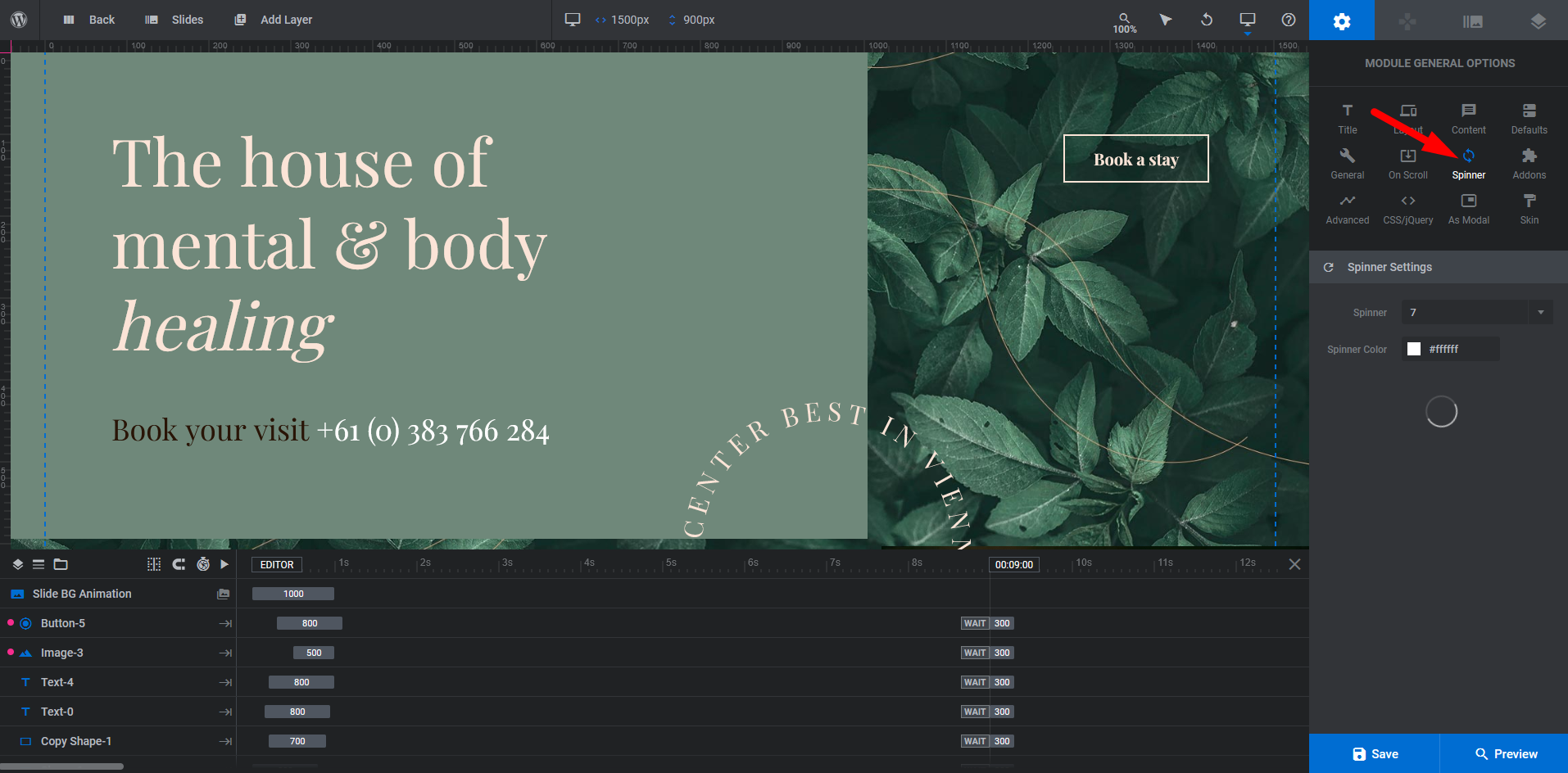
Task: Select the Slide BG Animation row
Action: tap(118, 594)
